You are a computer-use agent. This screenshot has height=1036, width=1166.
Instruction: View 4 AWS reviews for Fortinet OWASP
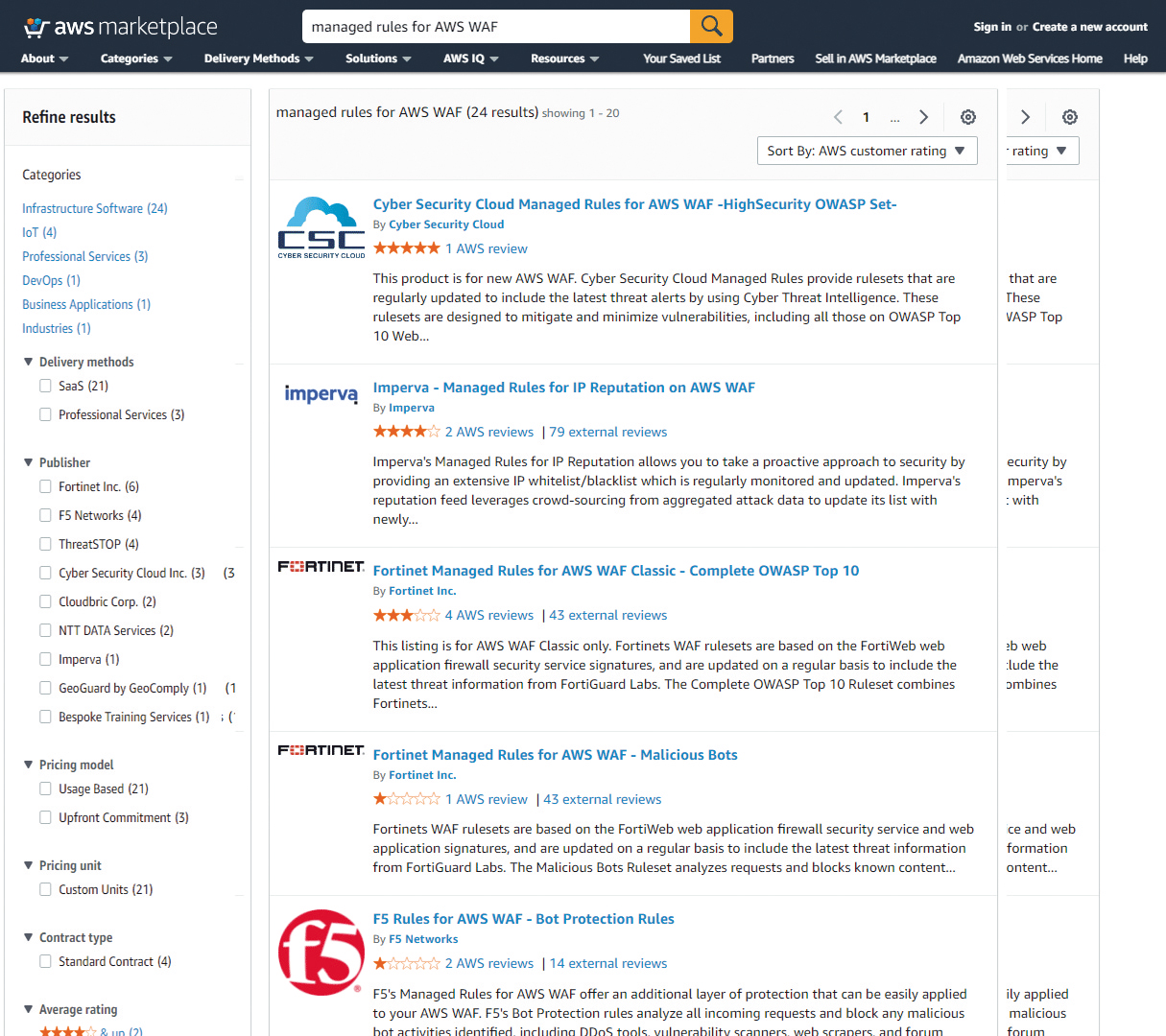coord(488,615)
